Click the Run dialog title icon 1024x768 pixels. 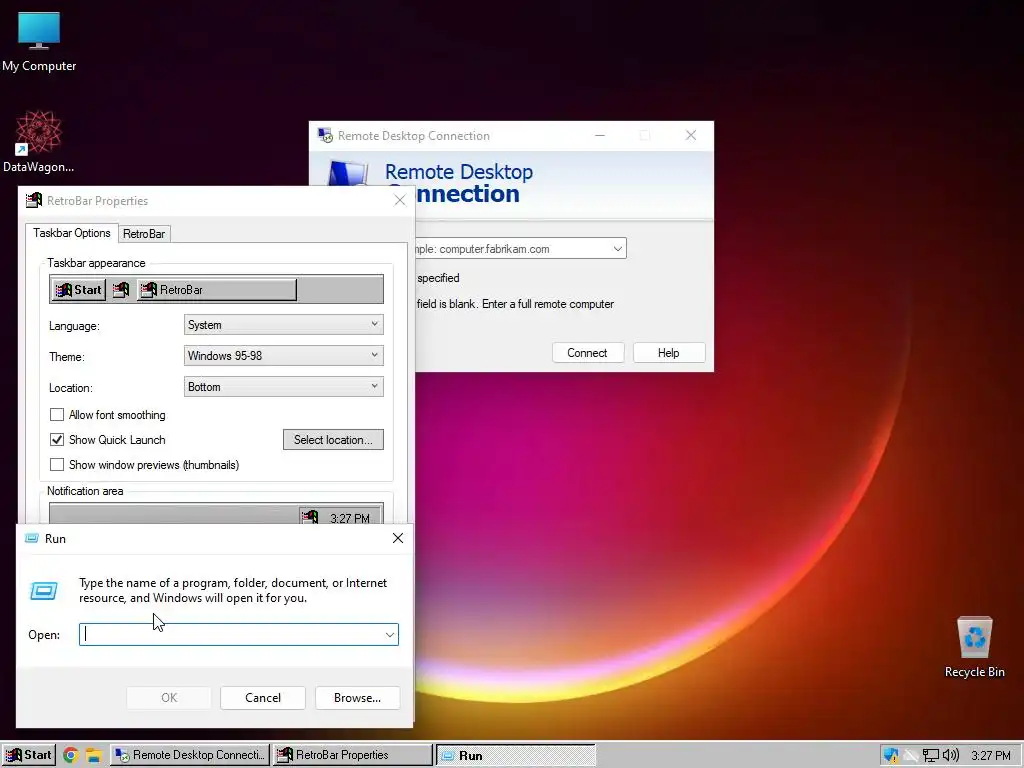point(31,538)
